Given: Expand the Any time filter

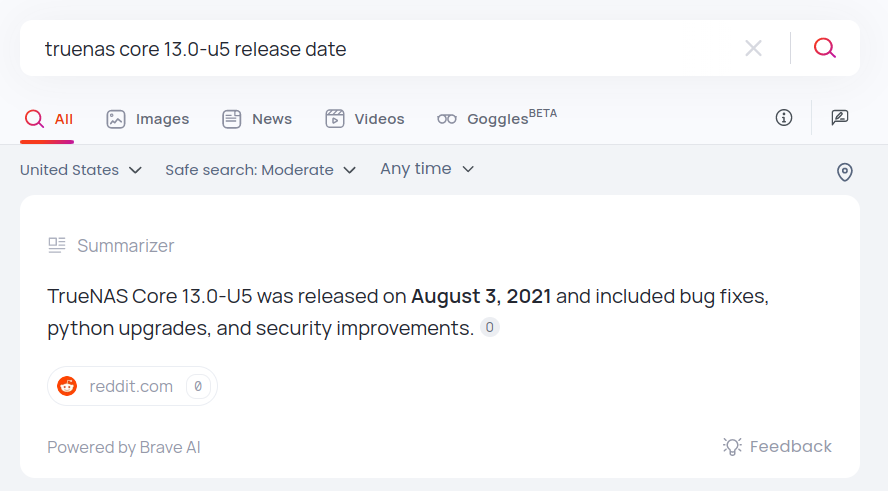Looking at the screenshot, I should click(427, 169).
